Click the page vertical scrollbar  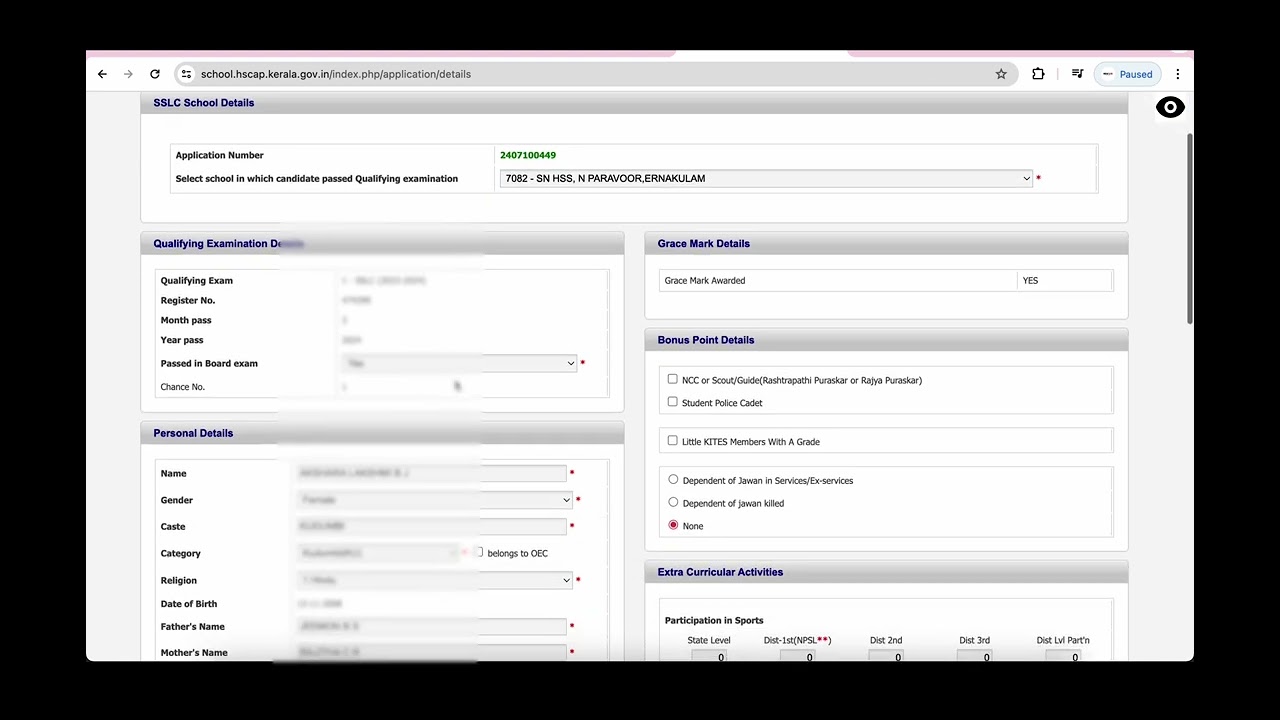tap(1189, 227)
